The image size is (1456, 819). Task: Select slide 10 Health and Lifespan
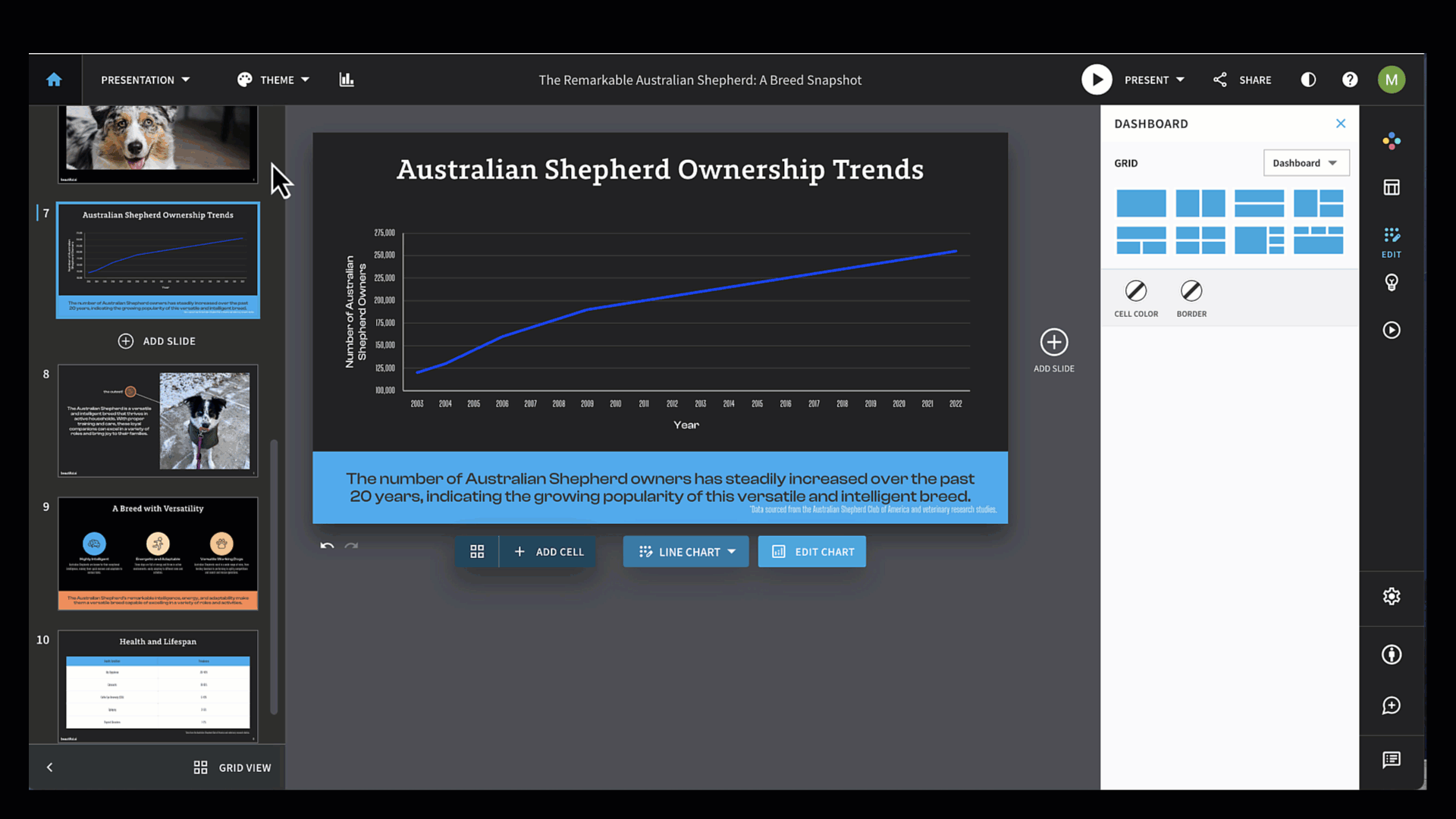click(x=158, y=686)
